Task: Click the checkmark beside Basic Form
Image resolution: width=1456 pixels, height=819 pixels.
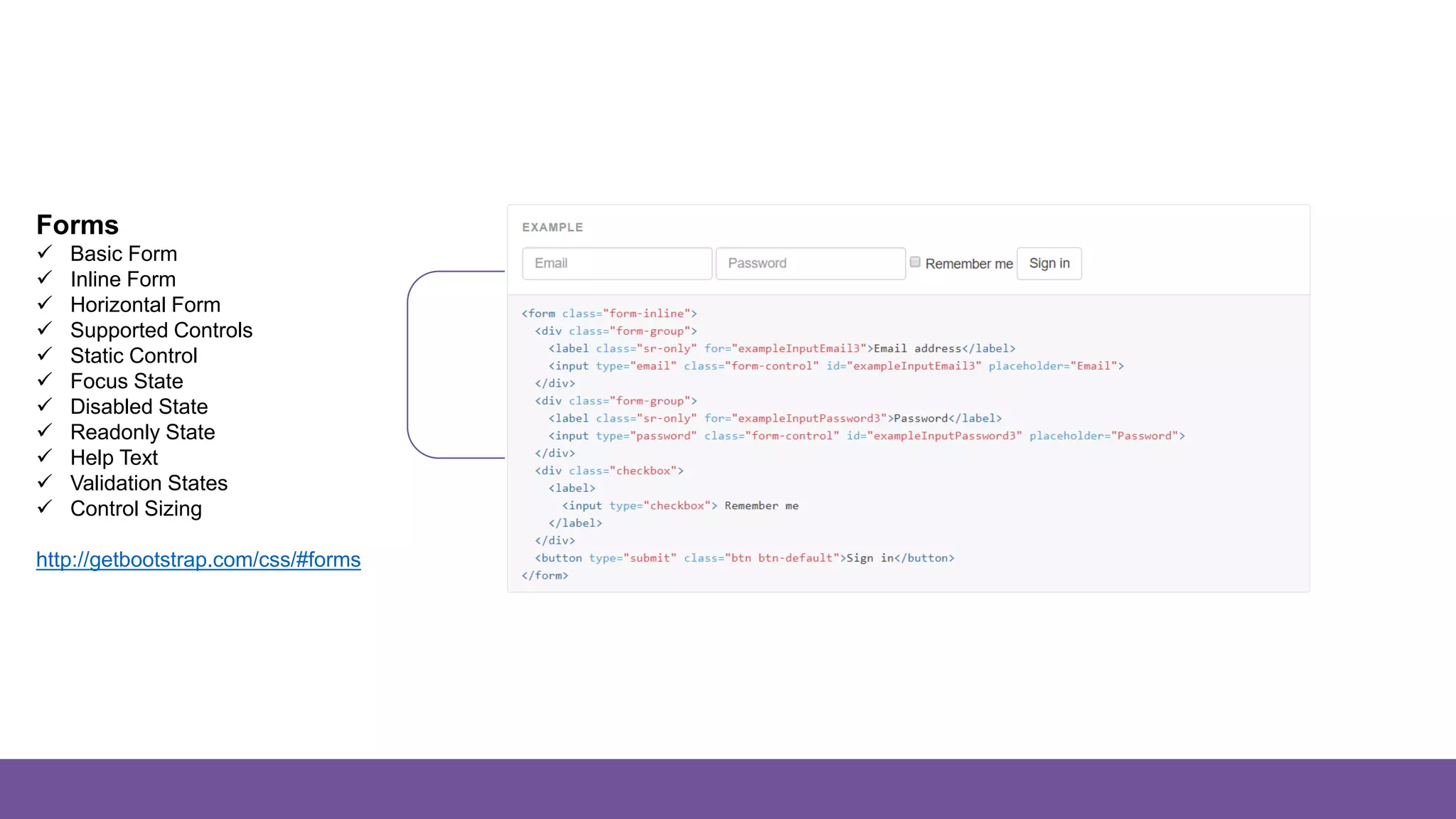Action: [45, 252]
